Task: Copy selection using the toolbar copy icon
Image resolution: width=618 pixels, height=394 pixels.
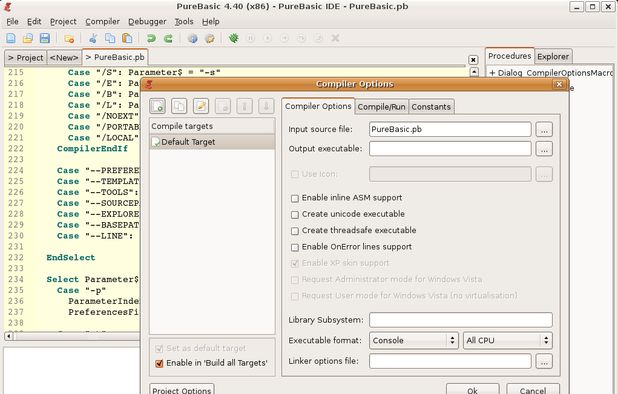Action: [110, 38]
